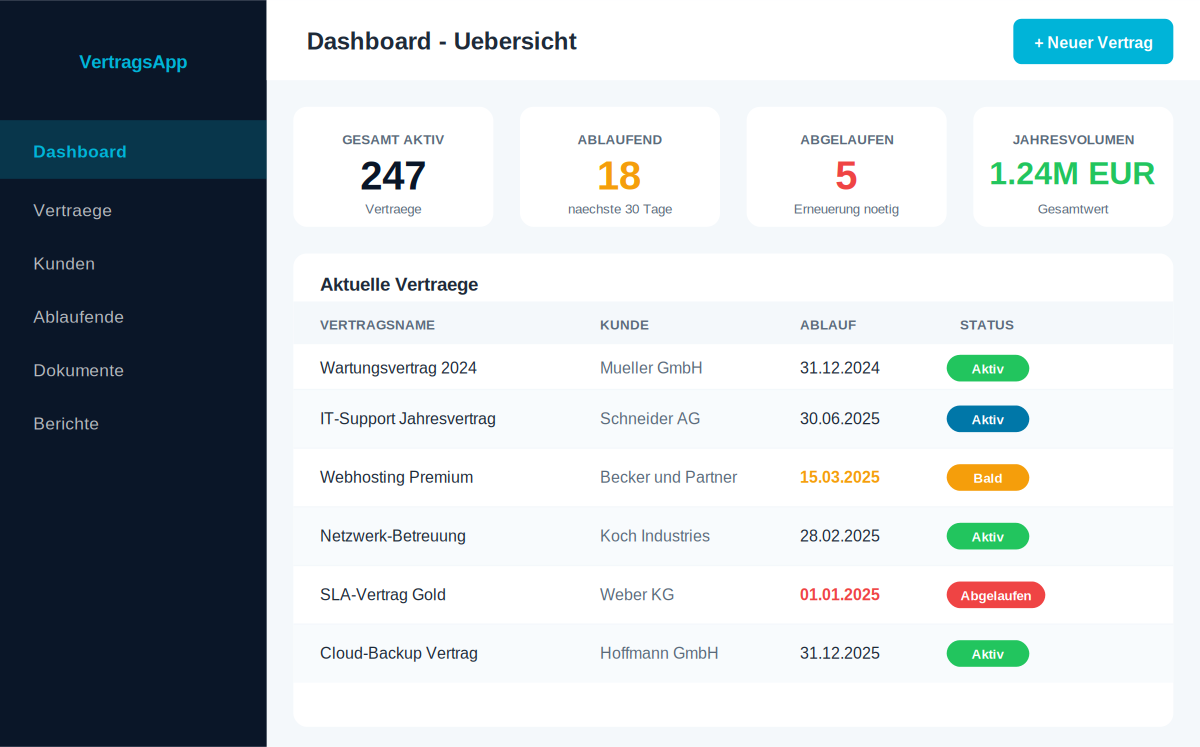Select the Jahresvolumen 1.24M EUR card
1200x747 pixels.
click(1072, 166)
